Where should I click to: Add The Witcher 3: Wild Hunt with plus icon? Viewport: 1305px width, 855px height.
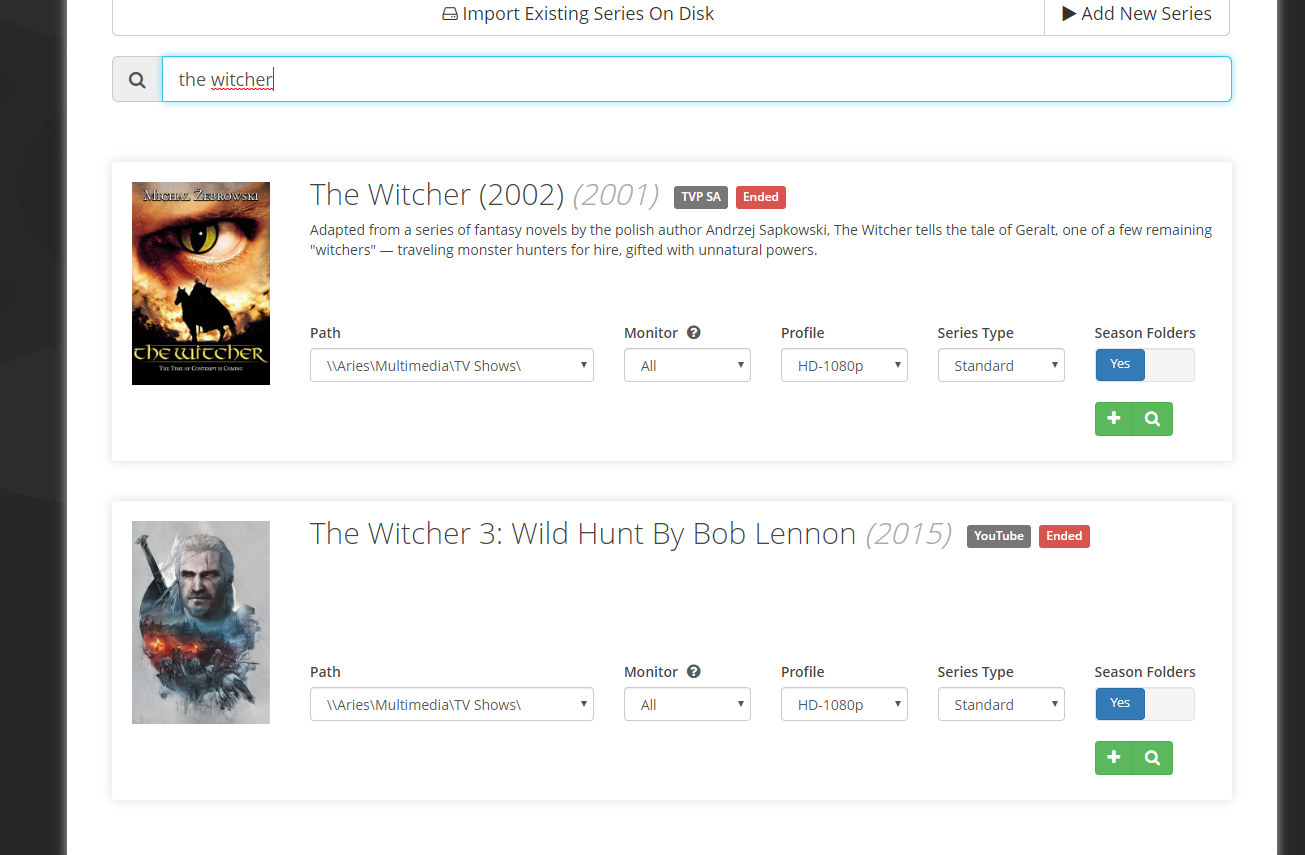tap(1114, 758)
